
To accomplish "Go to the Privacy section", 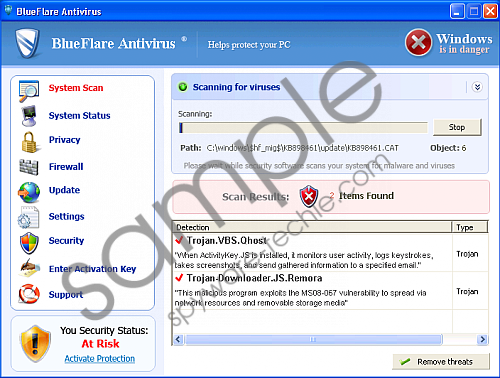I will [64, 140].
